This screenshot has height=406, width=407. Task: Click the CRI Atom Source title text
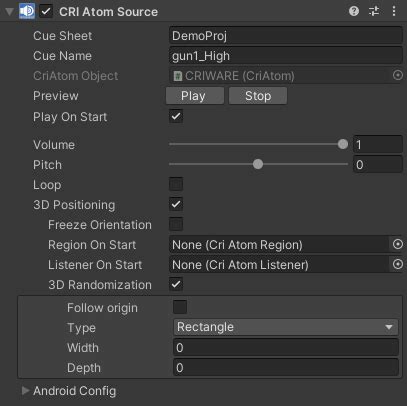click(108, 12)
